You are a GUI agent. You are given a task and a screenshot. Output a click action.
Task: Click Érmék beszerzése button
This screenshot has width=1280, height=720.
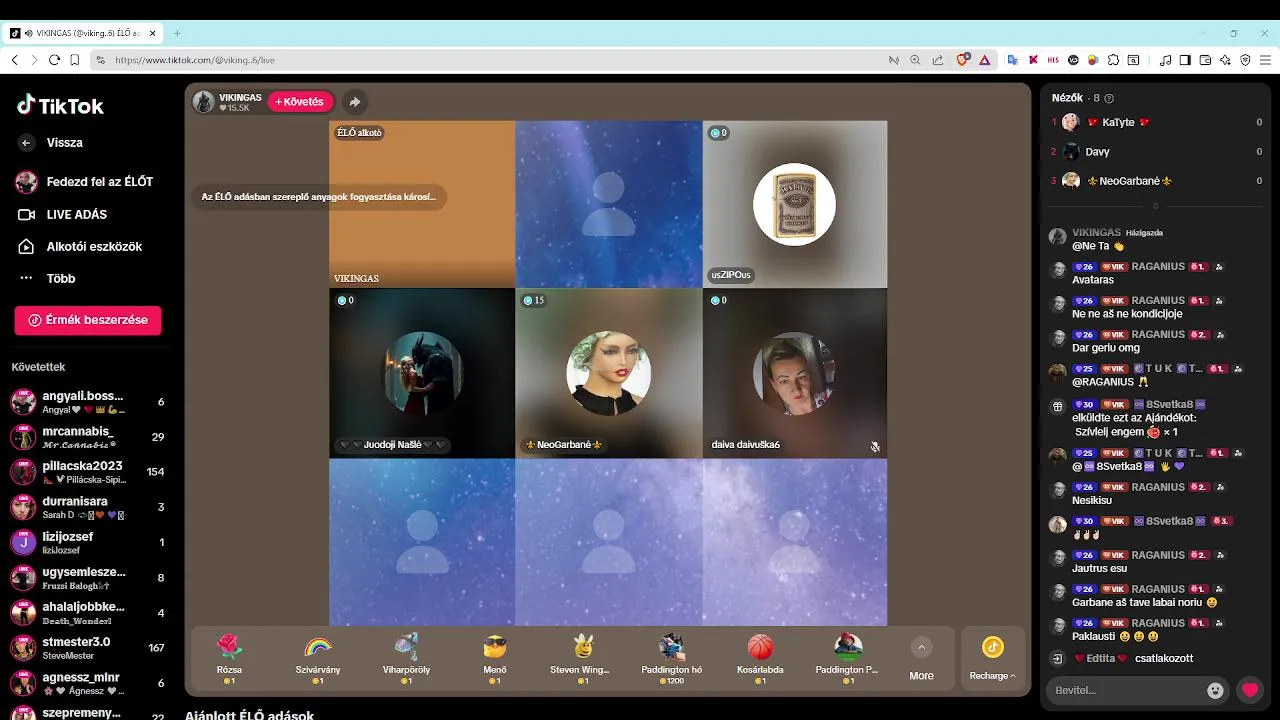tap(88, 320)
